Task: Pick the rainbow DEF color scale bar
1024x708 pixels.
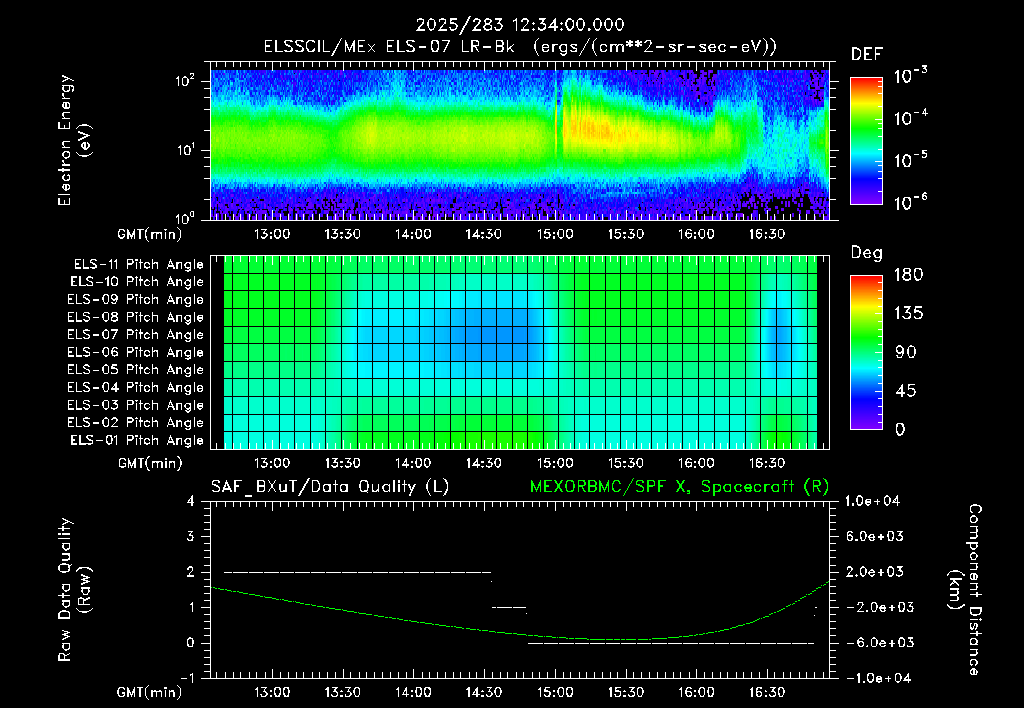Action: click(866, 140)
